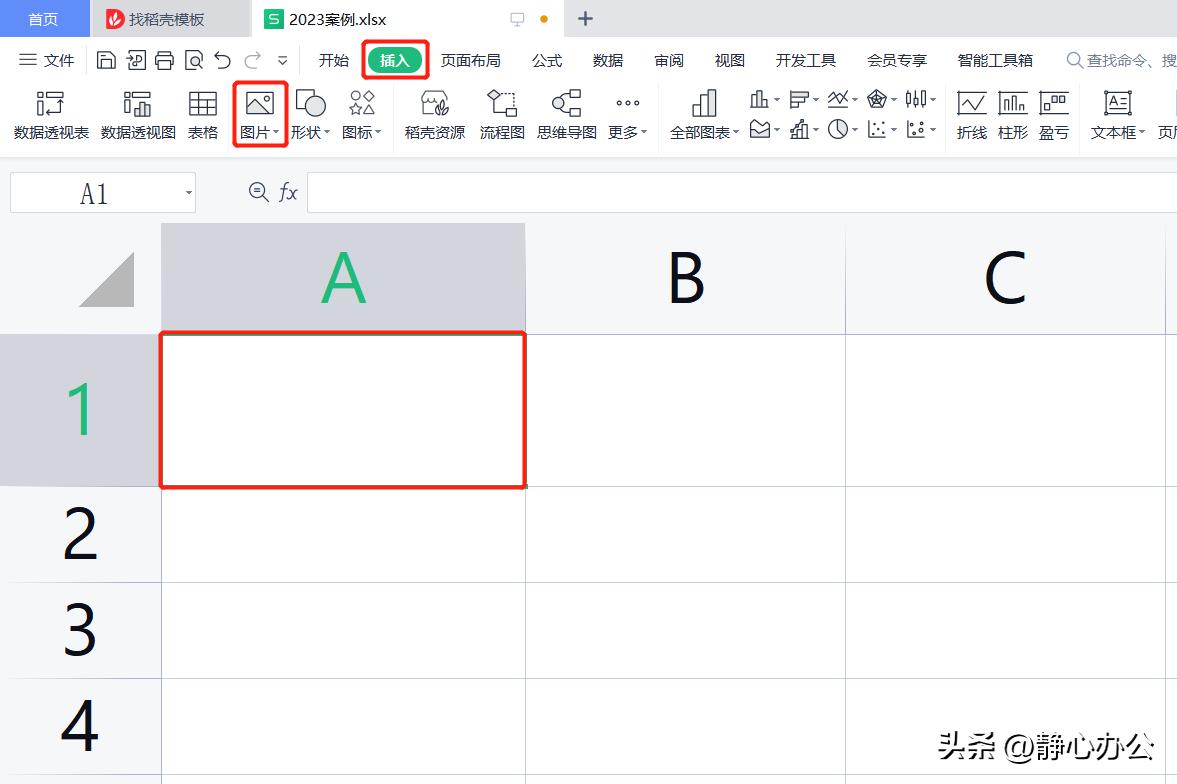Click the Save icon in quick access bar
Image resolution: width=1177 pixels, height=784 pixels.
106,60
